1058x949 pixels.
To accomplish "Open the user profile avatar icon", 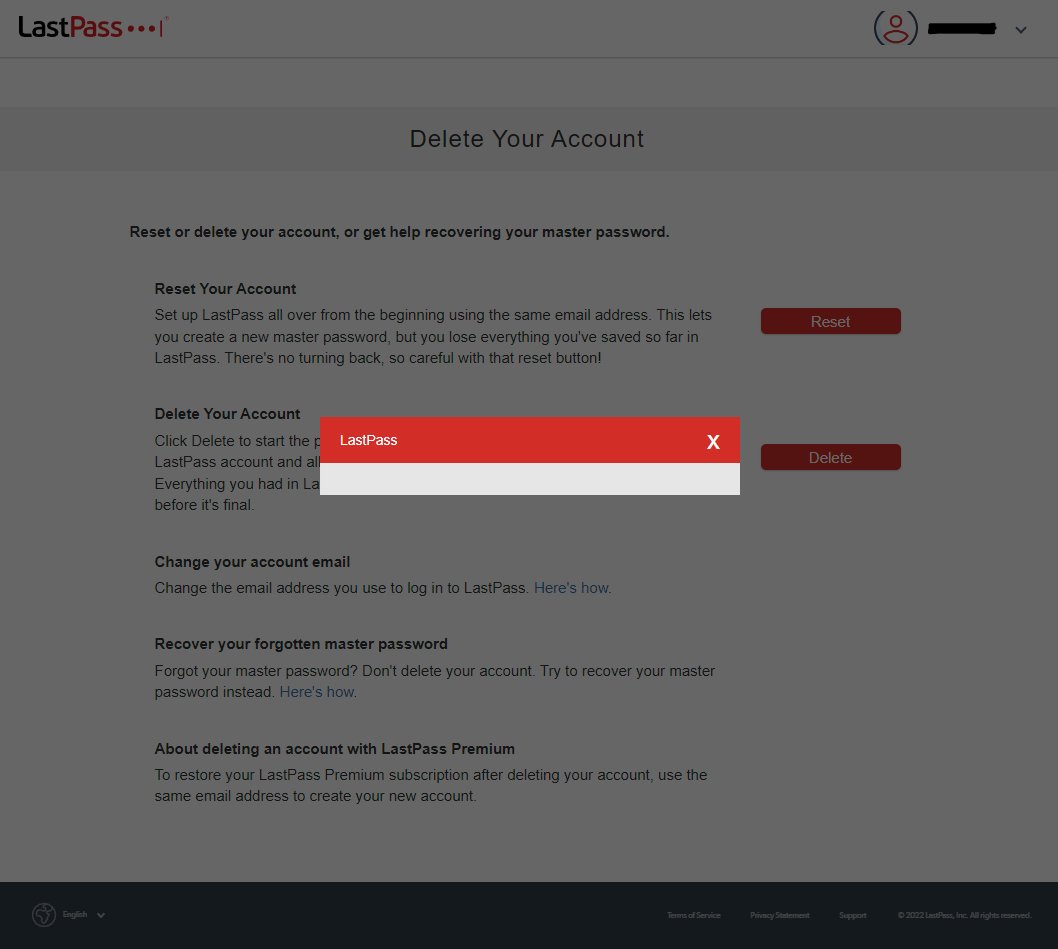I will pos(895,28).
